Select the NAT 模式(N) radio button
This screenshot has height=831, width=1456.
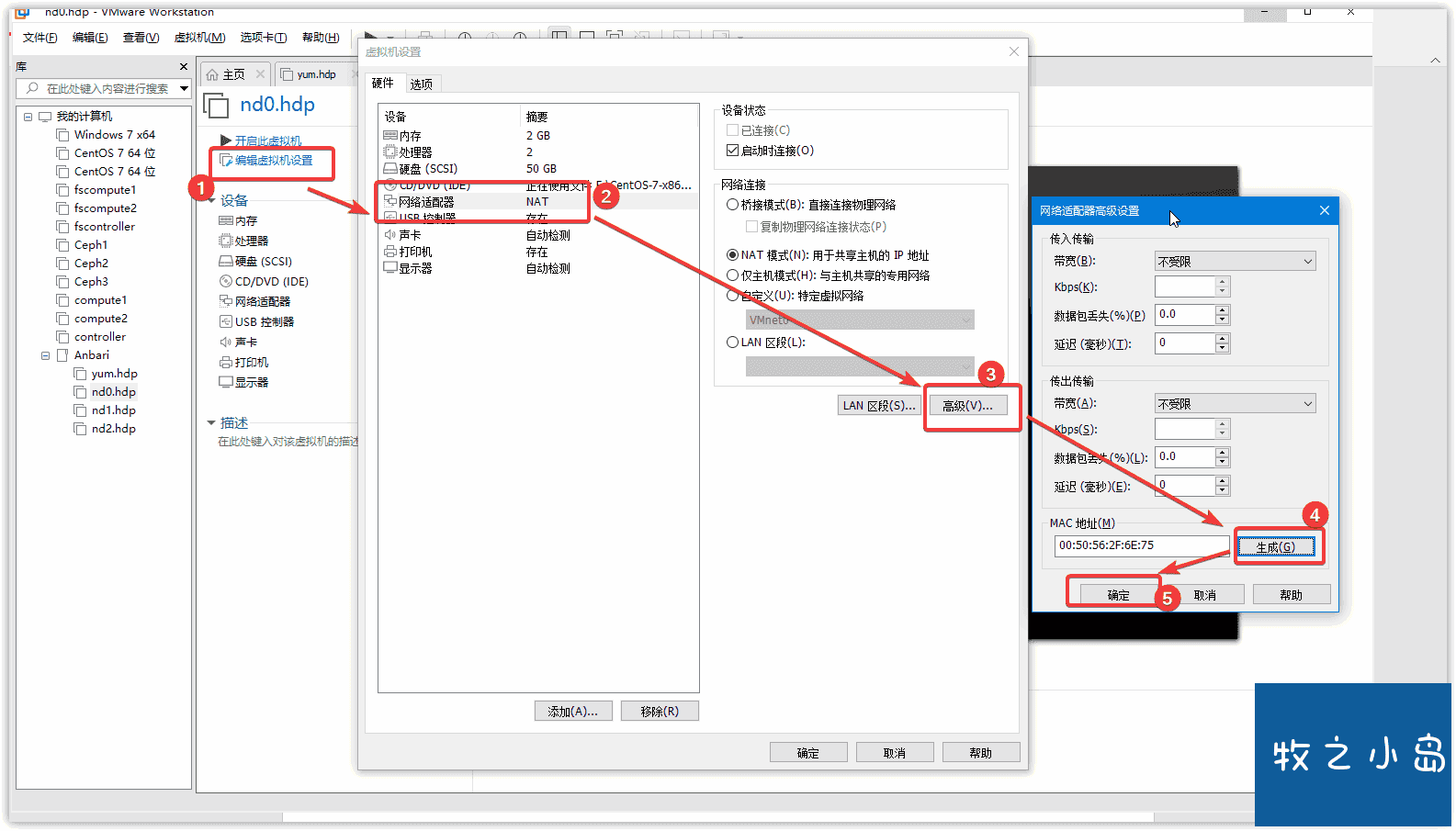(x=732, y=255)
